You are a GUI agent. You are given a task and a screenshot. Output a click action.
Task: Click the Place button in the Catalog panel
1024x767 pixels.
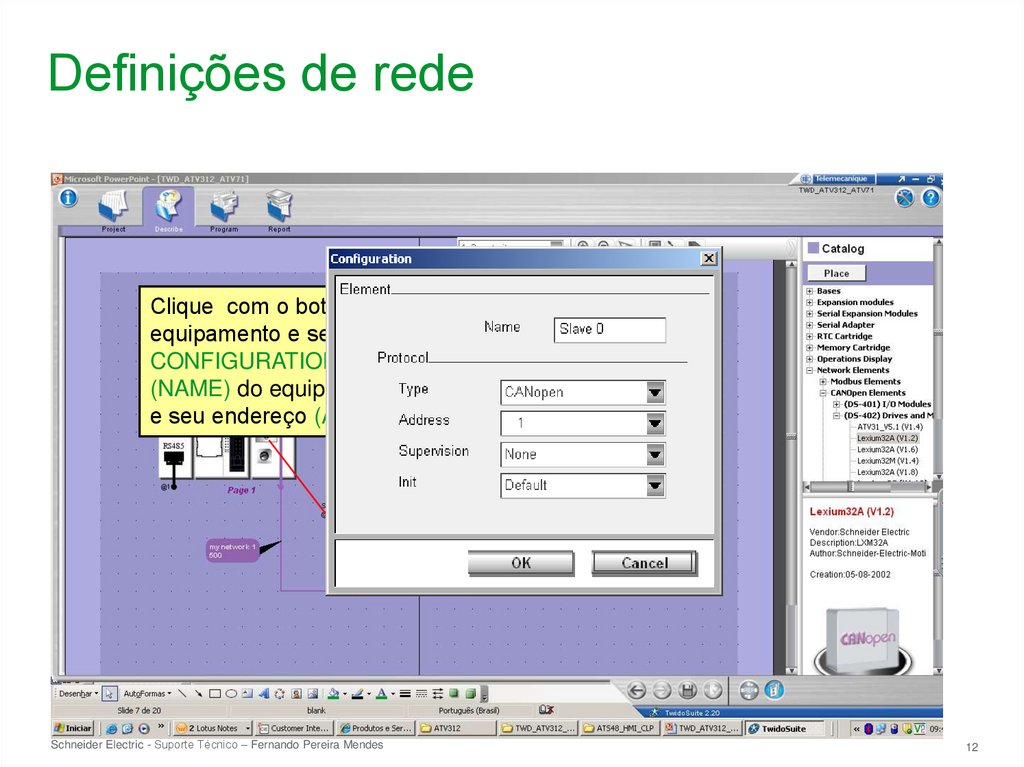835,272
